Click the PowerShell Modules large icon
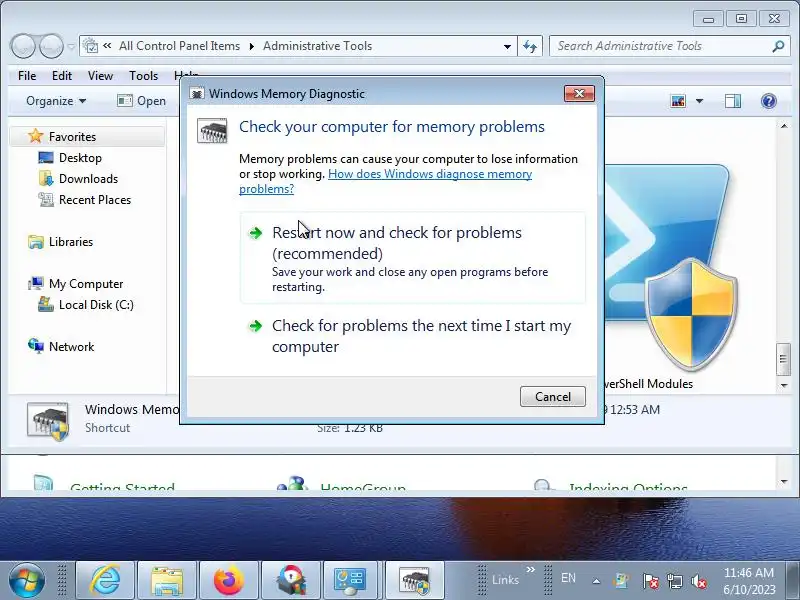Image resolution: width=800 pixels, height=600 pixels. [x=671, y=267]
